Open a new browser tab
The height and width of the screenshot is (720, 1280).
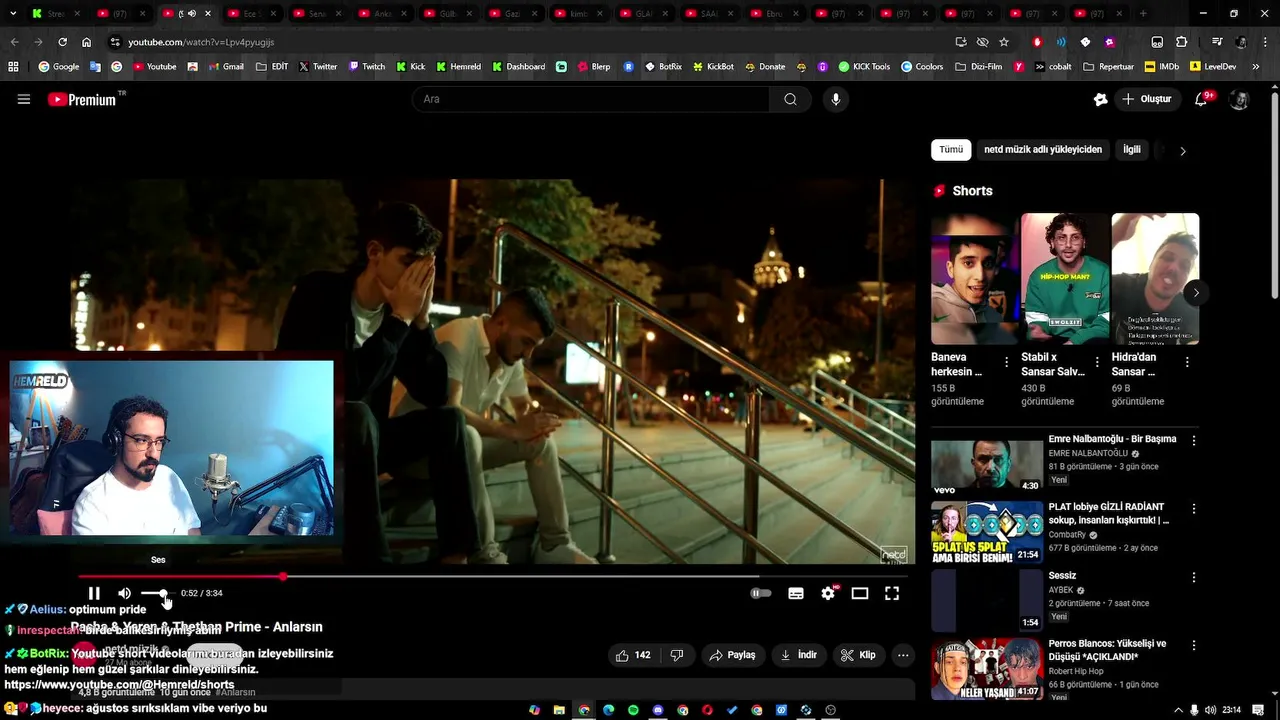tap(1143, 14)
